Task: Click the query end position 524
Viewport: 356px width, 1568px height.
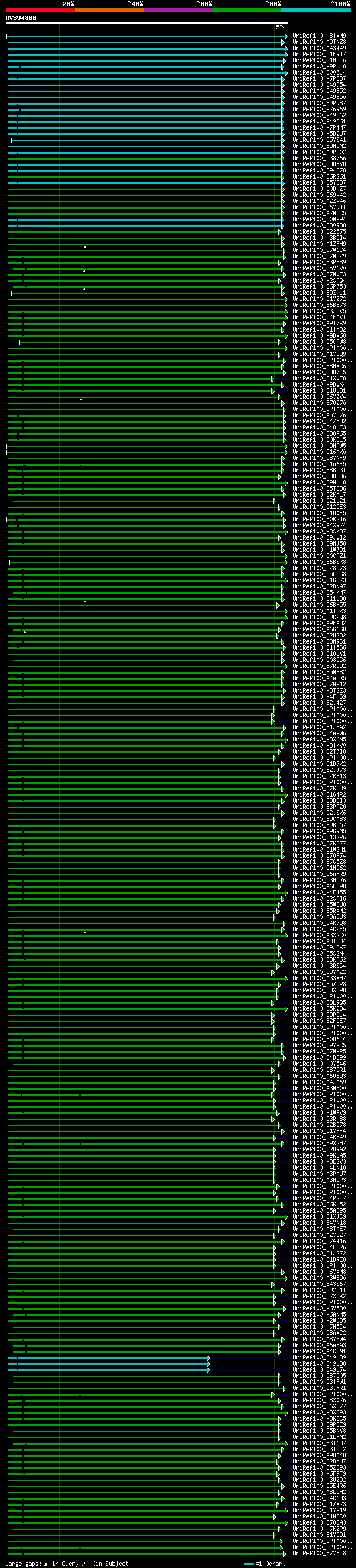Action: (281, 28)
